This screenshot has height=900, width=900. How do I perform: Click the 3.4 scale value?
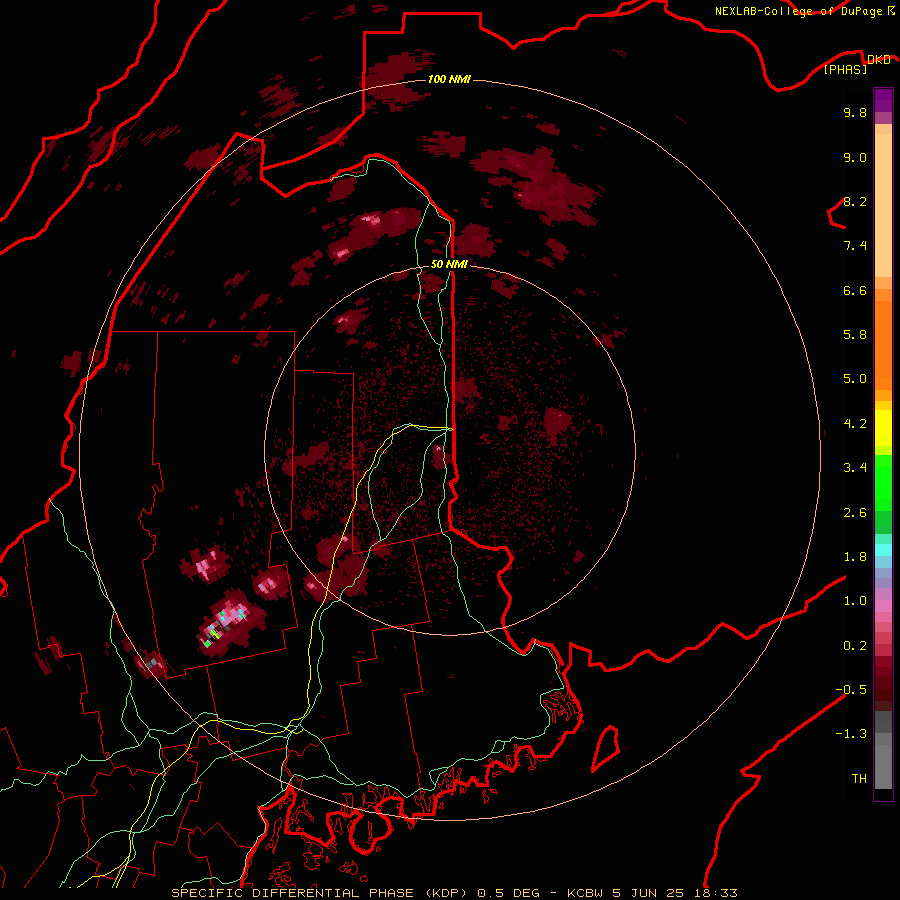click(855, 468)
